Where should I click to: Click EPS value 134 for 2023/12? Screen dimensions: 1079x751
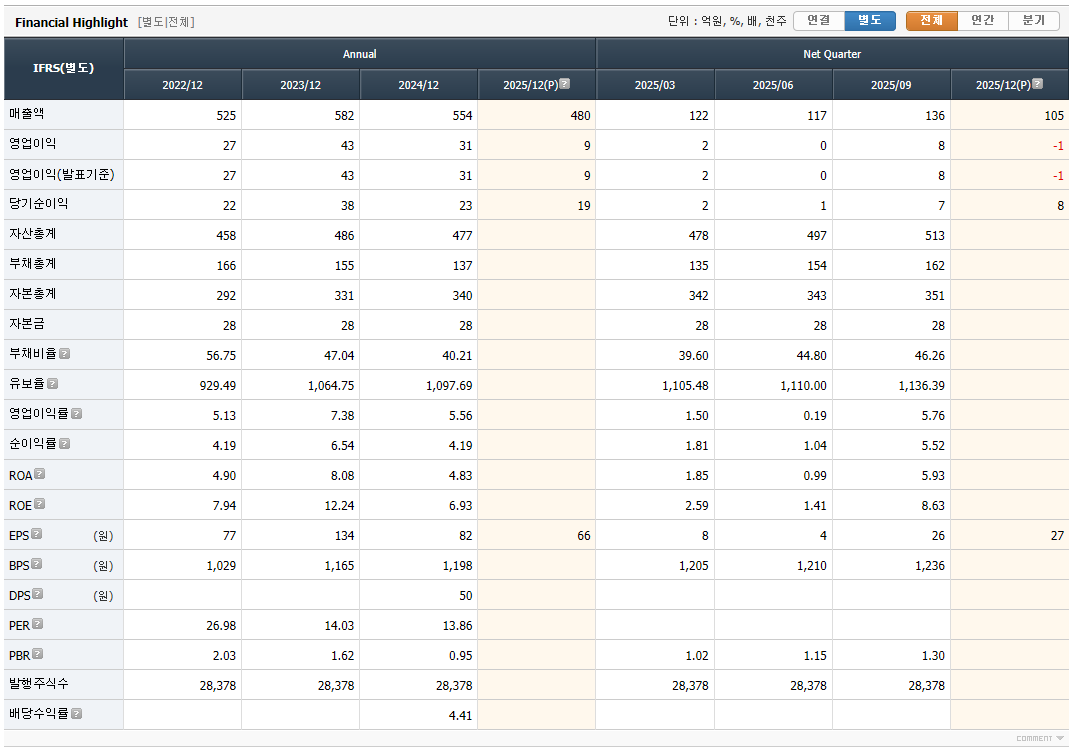(344, 536)
